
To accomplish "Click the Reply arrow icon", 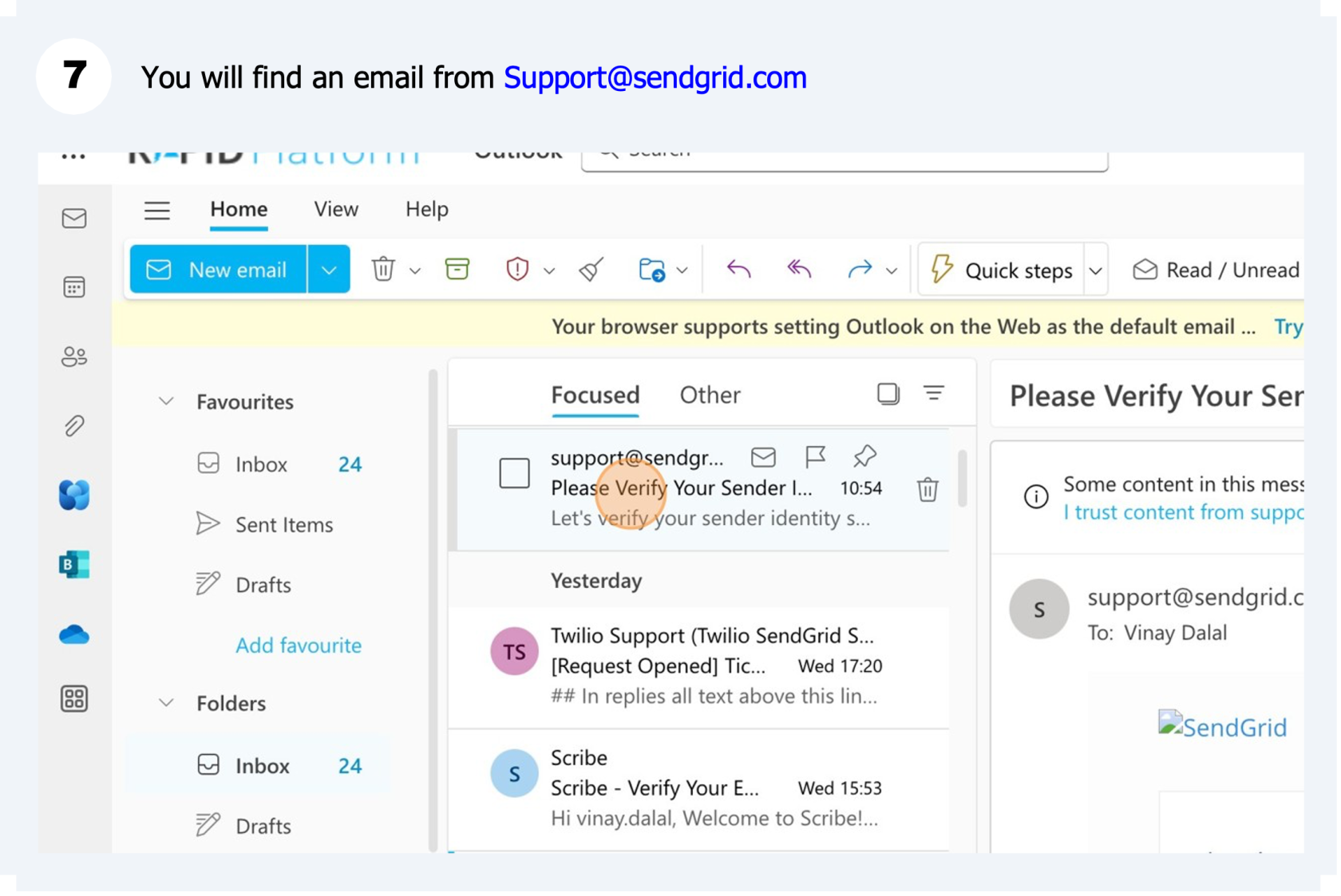I will pyautogui.click(x=739, y=269).
